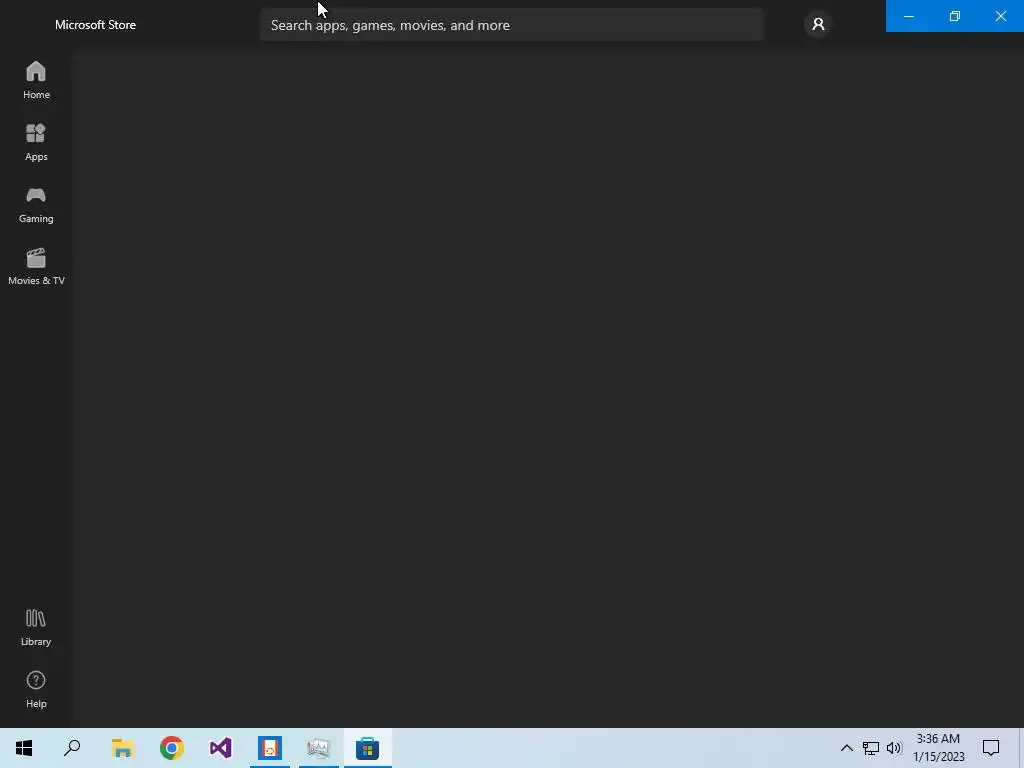1024x768 pixels.
Task: Open the Action Center notifications
Action: (x=991, y=748)
